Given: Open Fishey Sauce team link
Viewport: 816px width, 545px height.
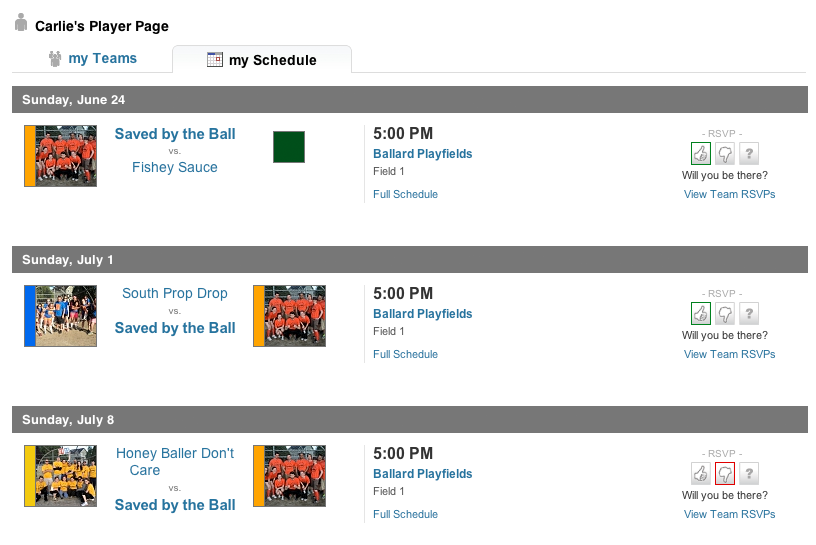Looking at the screenshot, I should click(x=175, y=168).
